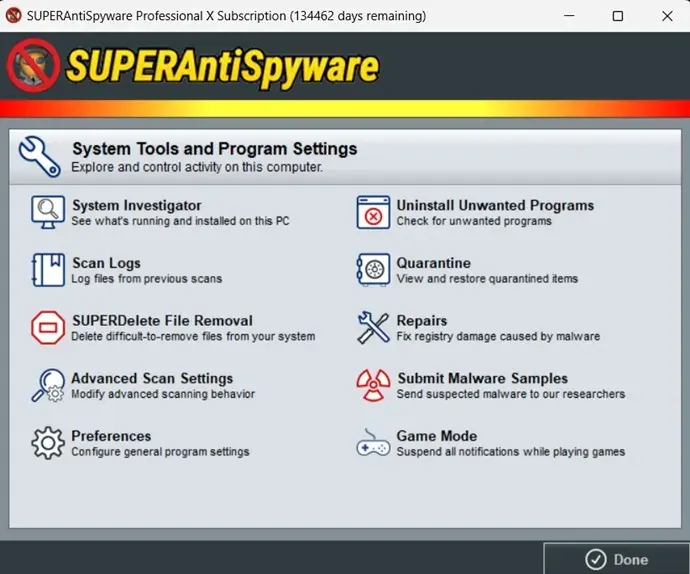Click "See what's running and installed" description
Image resolution: width=690 pixels, height=574 pixels.
coord(180,221)
